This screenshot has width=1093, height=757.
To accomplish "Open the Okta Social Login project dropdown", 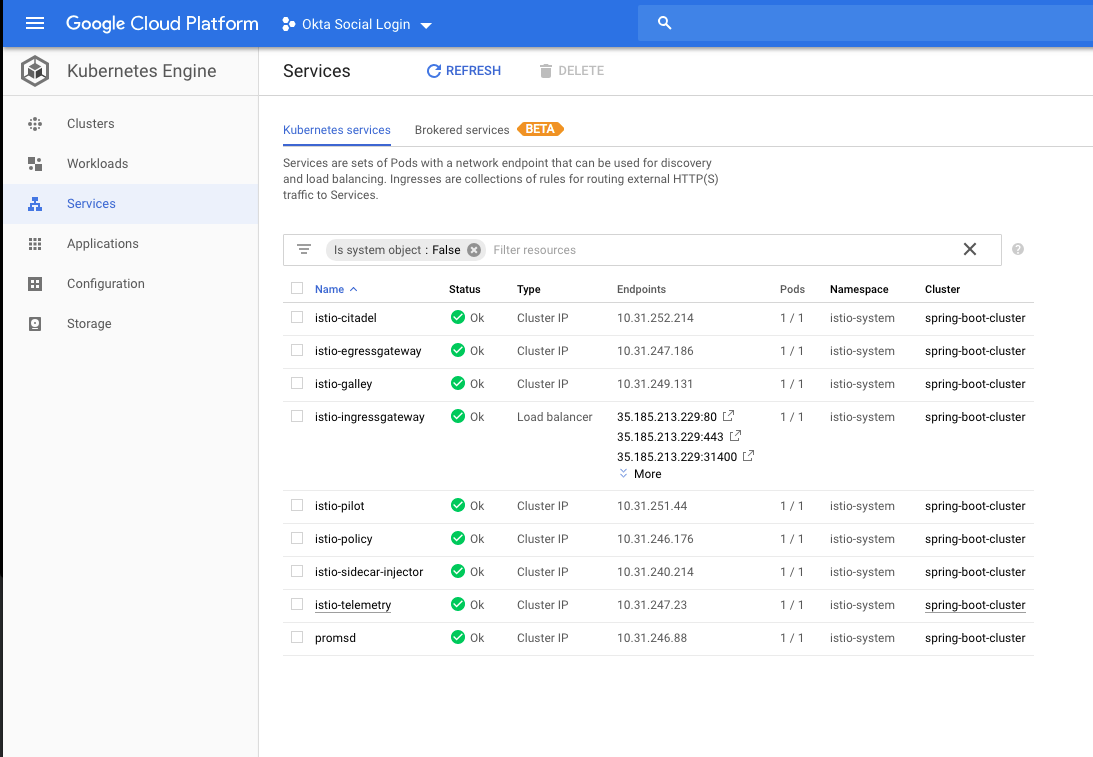I will click(x=356, y=24).
